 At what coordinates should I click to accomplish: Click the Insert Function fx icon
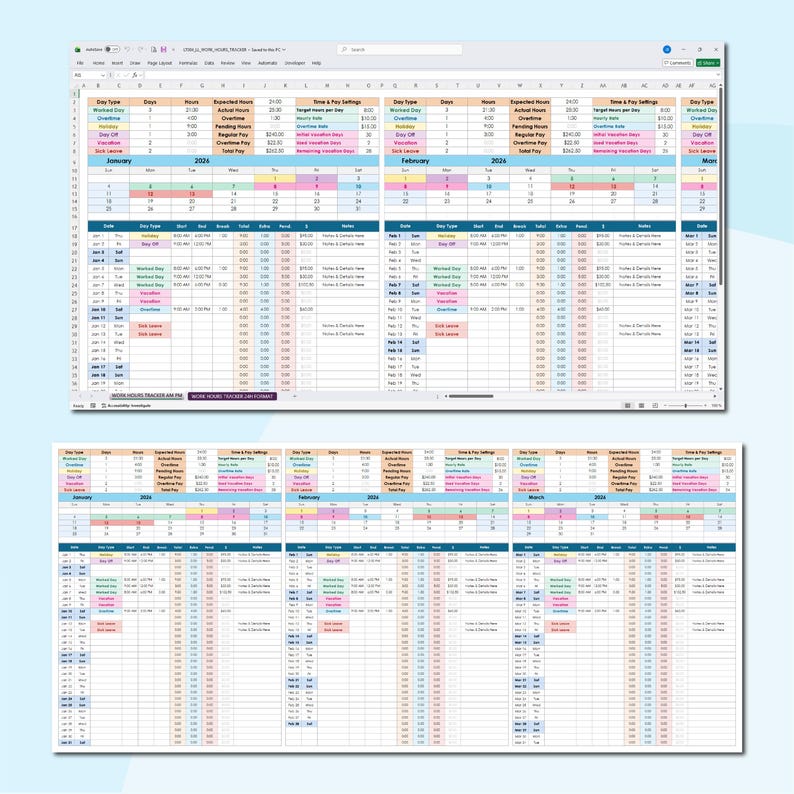tap(135, 75)
